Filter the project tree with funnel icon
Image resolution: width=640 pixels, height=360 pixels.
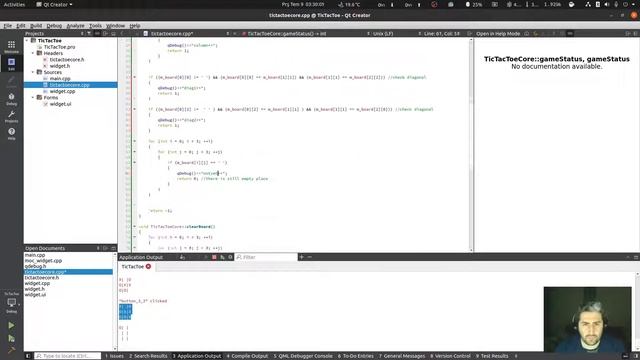[89, 33]
